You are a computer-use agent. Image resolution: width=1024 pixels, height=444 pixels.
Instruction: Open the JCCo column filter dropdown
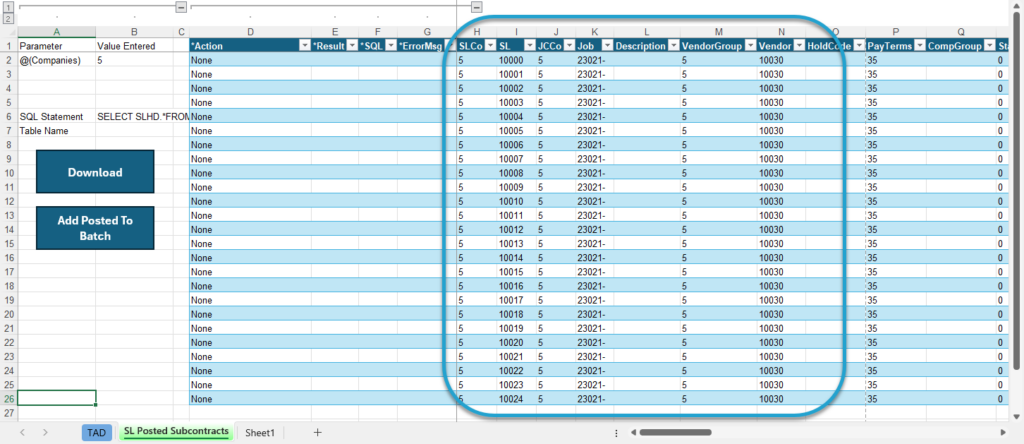(568, 45)
